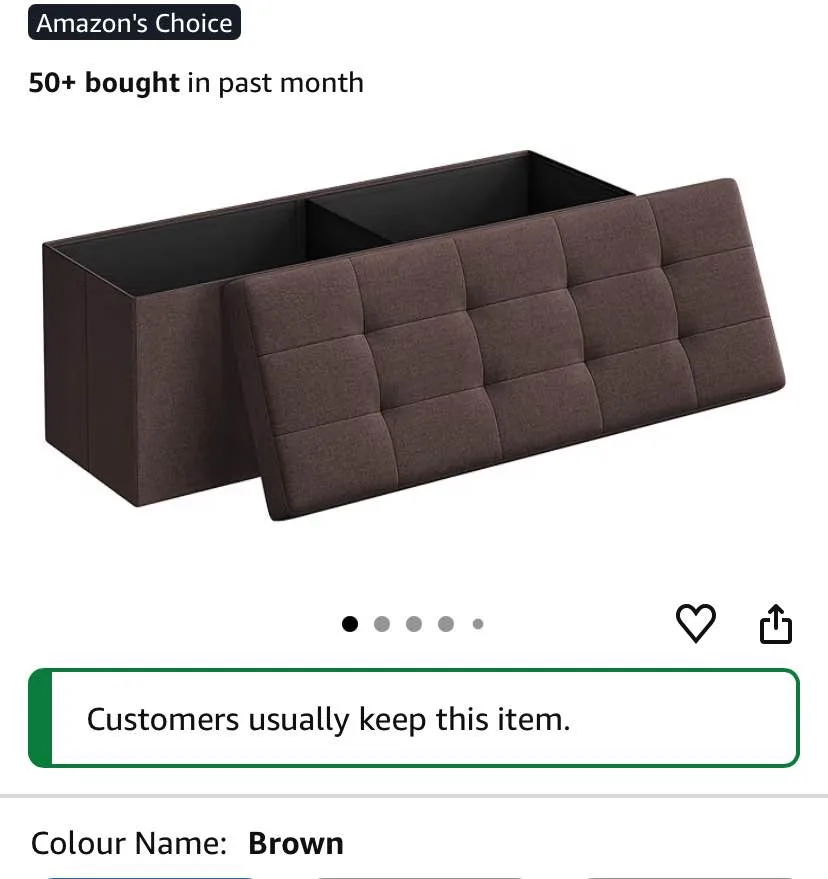Click the Brown colour name label
The image size is (828, 879).
pos(296,843)
